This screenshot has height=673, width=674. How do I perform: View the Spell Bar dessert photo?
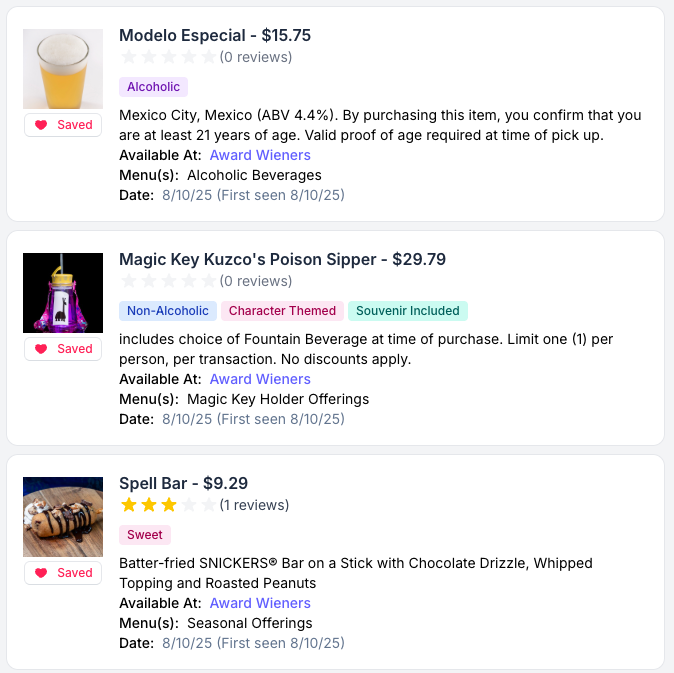tap(63, 517)
